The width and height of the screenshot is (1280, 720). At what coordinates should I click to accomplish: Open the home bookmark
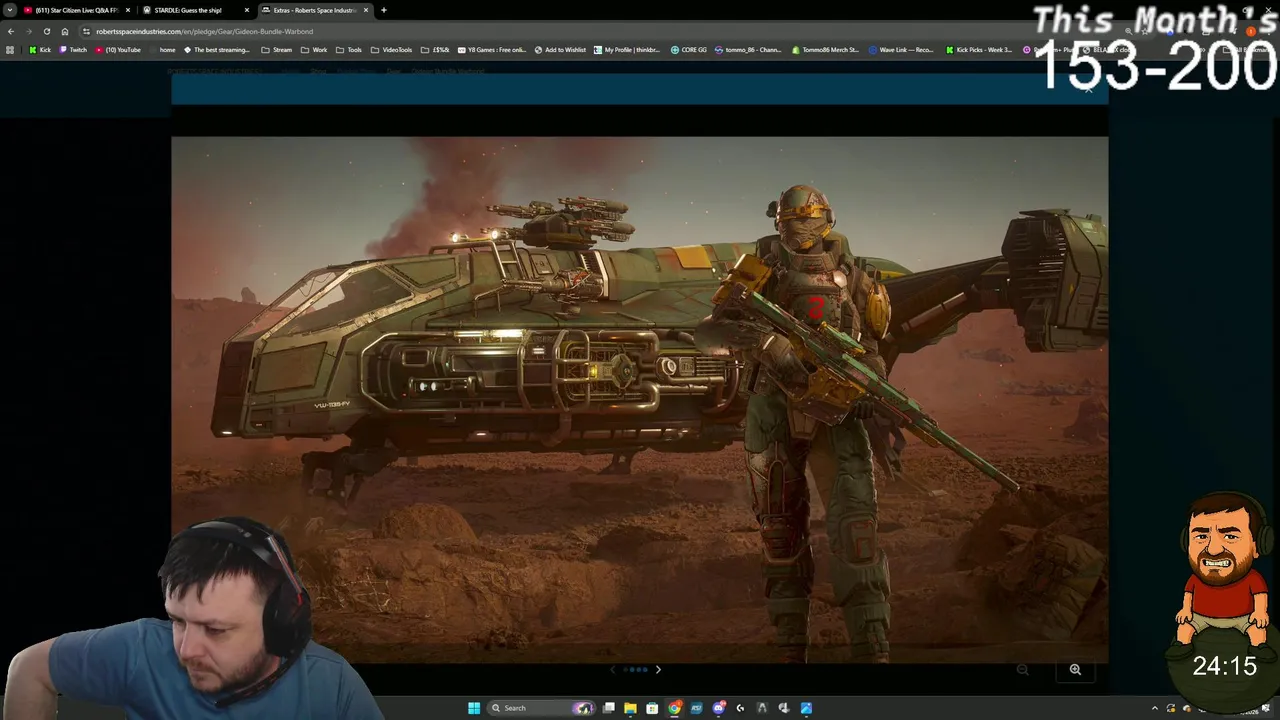point(162,50)
